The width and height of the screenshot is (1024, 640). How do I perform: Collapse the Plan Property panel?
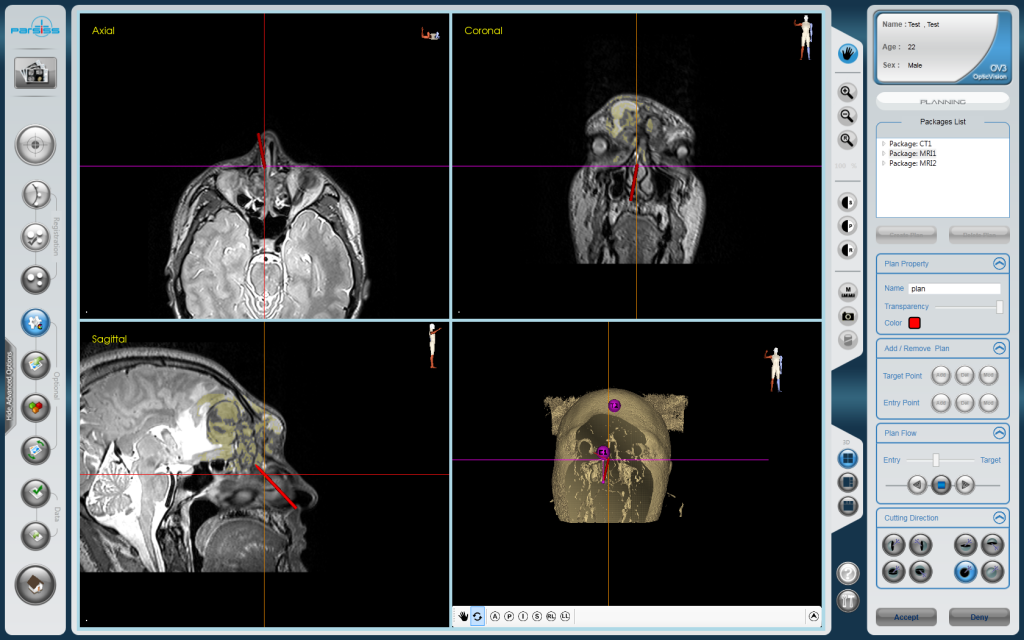998,264
